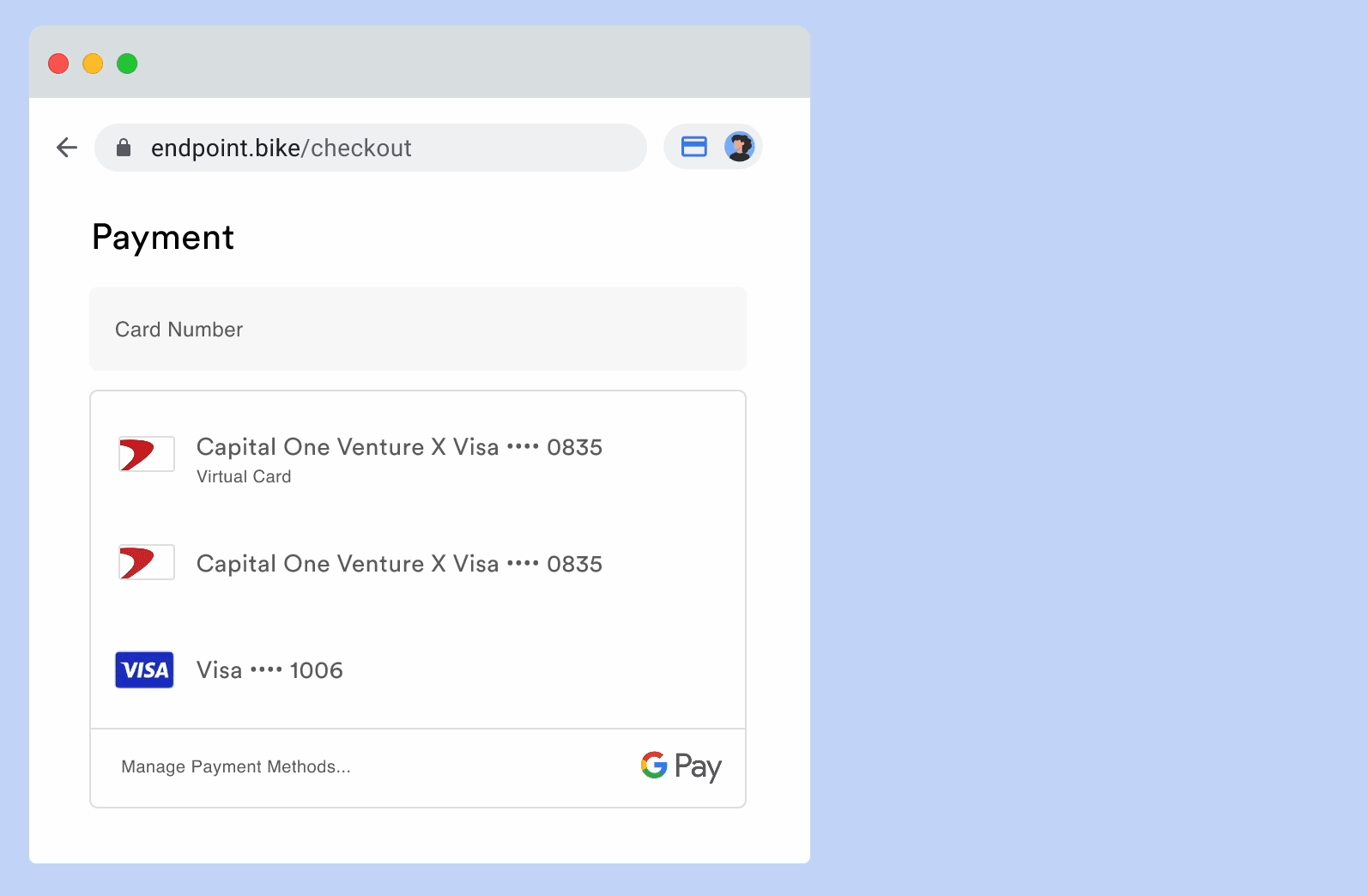Click the Capital One logo on virtual card
The image size is (1368, 896).
click(146, 454)
